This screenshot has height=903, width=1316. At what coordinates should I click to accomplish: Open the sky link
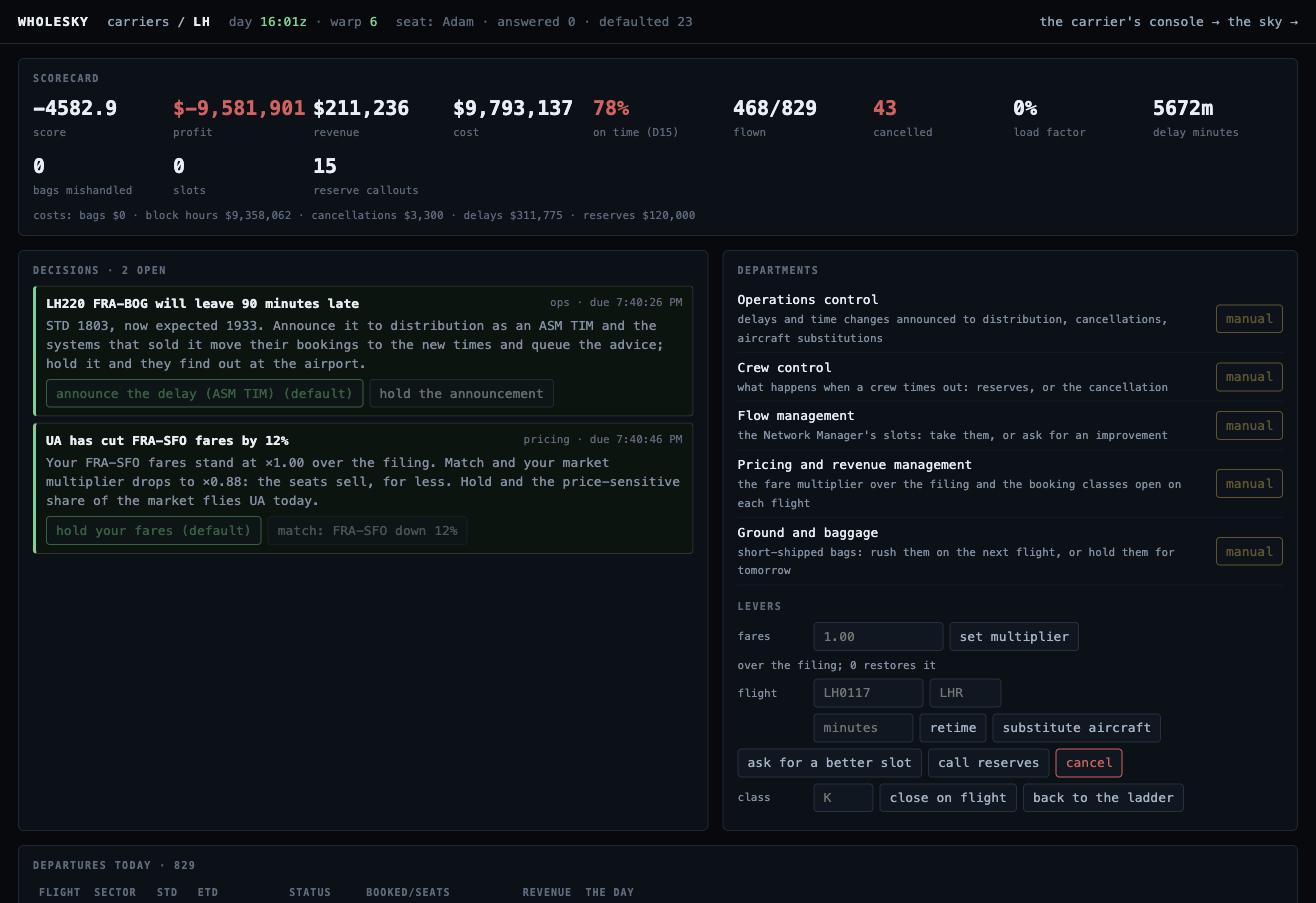coord(1263,22)
